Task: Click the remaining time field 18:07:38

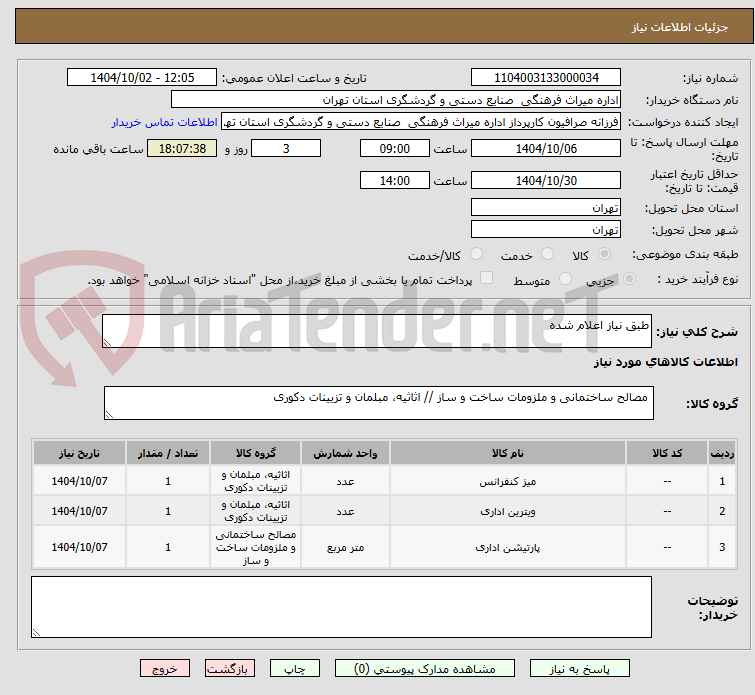Action: point(182,148)
